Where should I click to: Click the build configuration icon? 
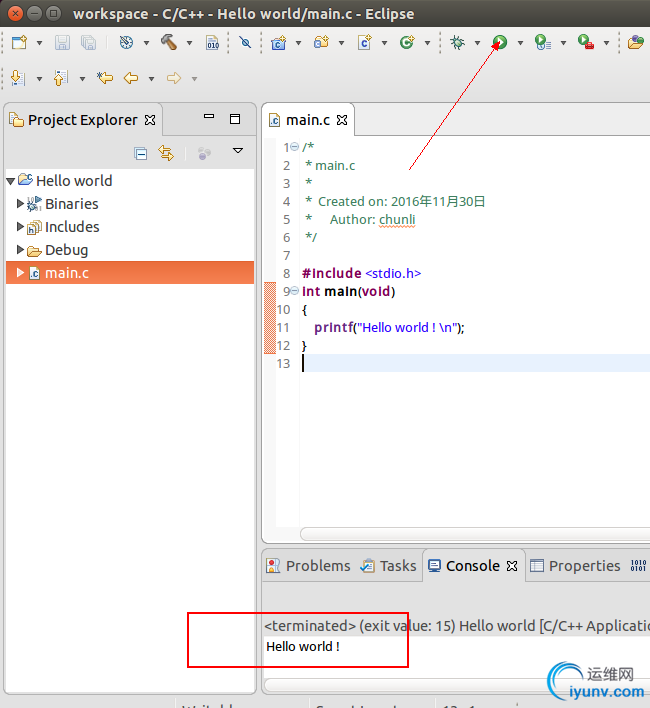[126, 42]
